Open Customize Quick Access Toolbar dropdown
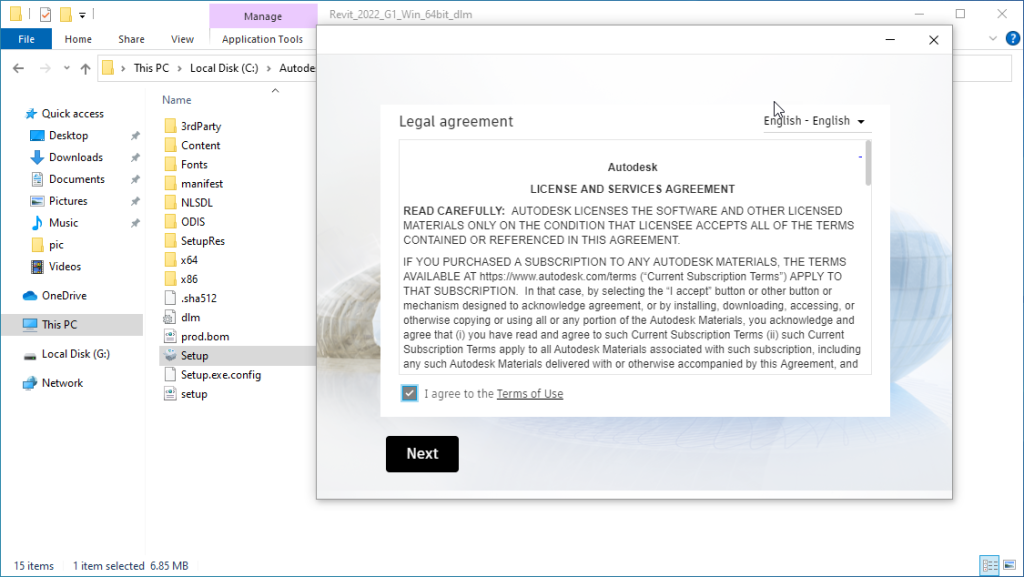This screenshot has width=1024, height=577. click(x=82, y=14)
